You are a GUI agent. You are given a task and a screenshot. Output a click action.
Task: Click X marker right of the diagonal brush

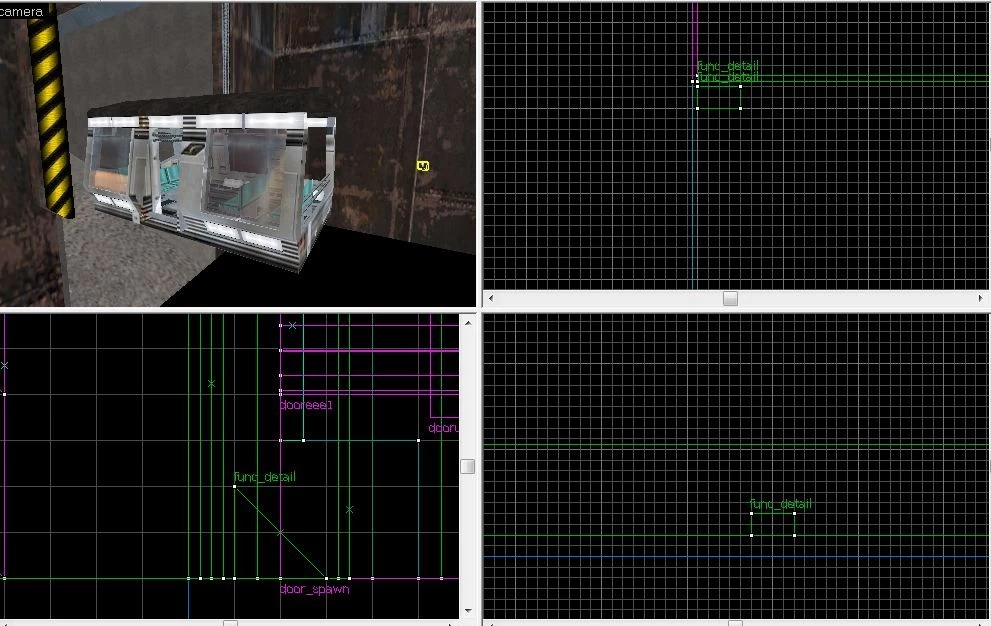[350, 509]
